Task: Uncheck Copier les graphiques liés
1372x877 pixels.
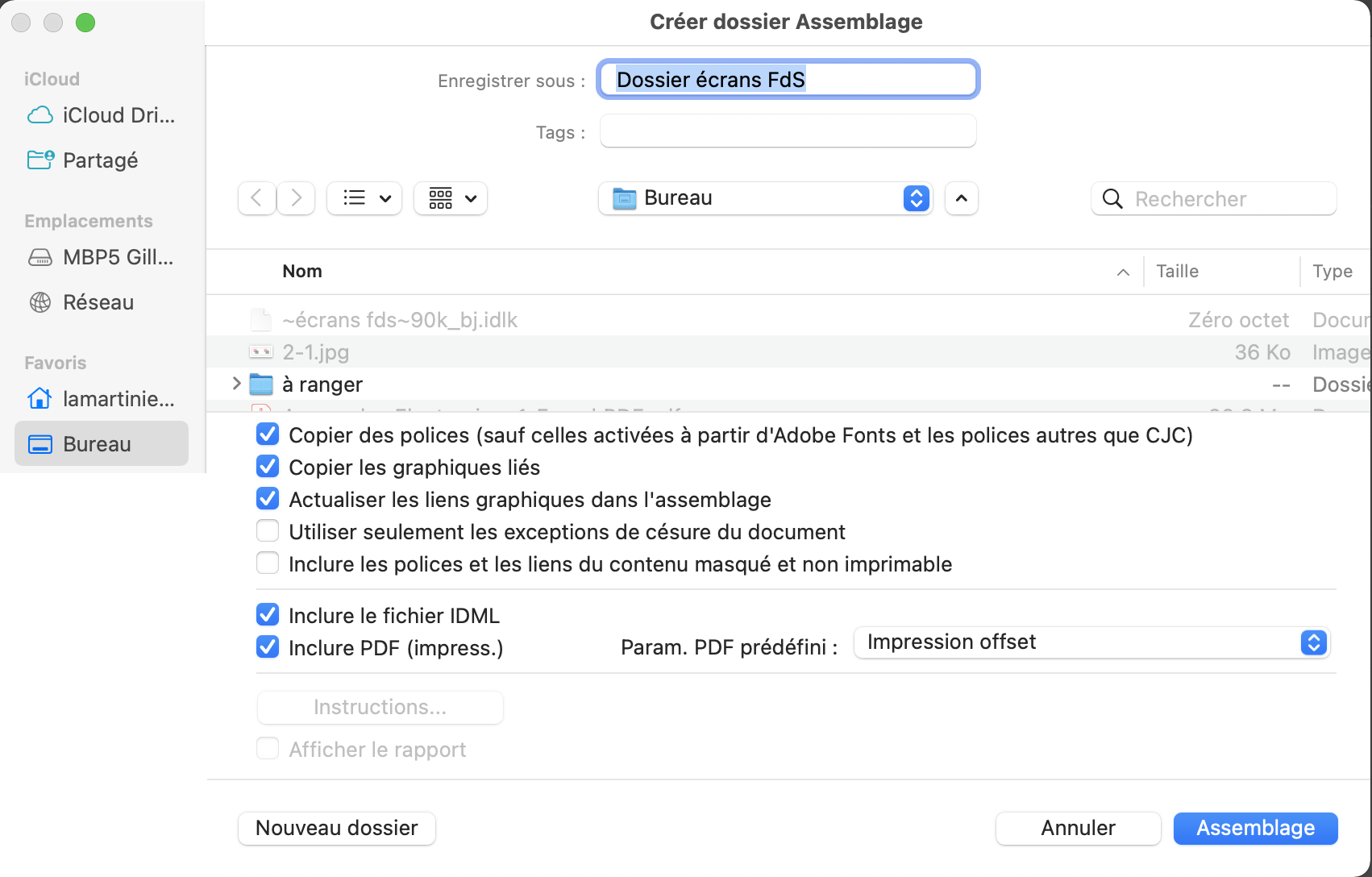Action: point(268,468)
